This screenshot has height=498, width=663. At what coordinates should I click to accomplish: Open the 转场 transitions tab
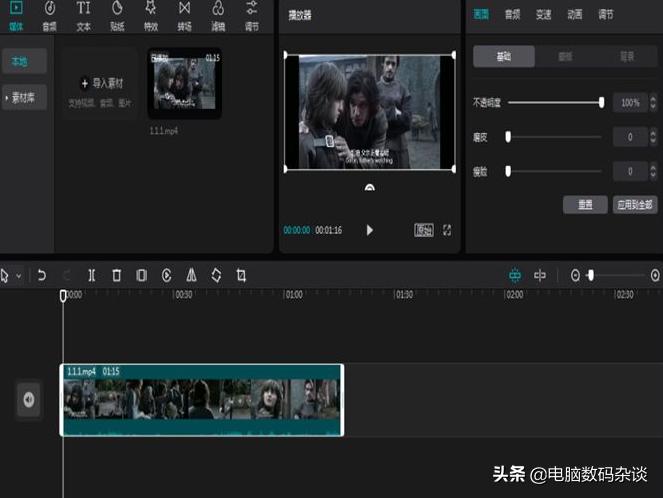point(184,16)
